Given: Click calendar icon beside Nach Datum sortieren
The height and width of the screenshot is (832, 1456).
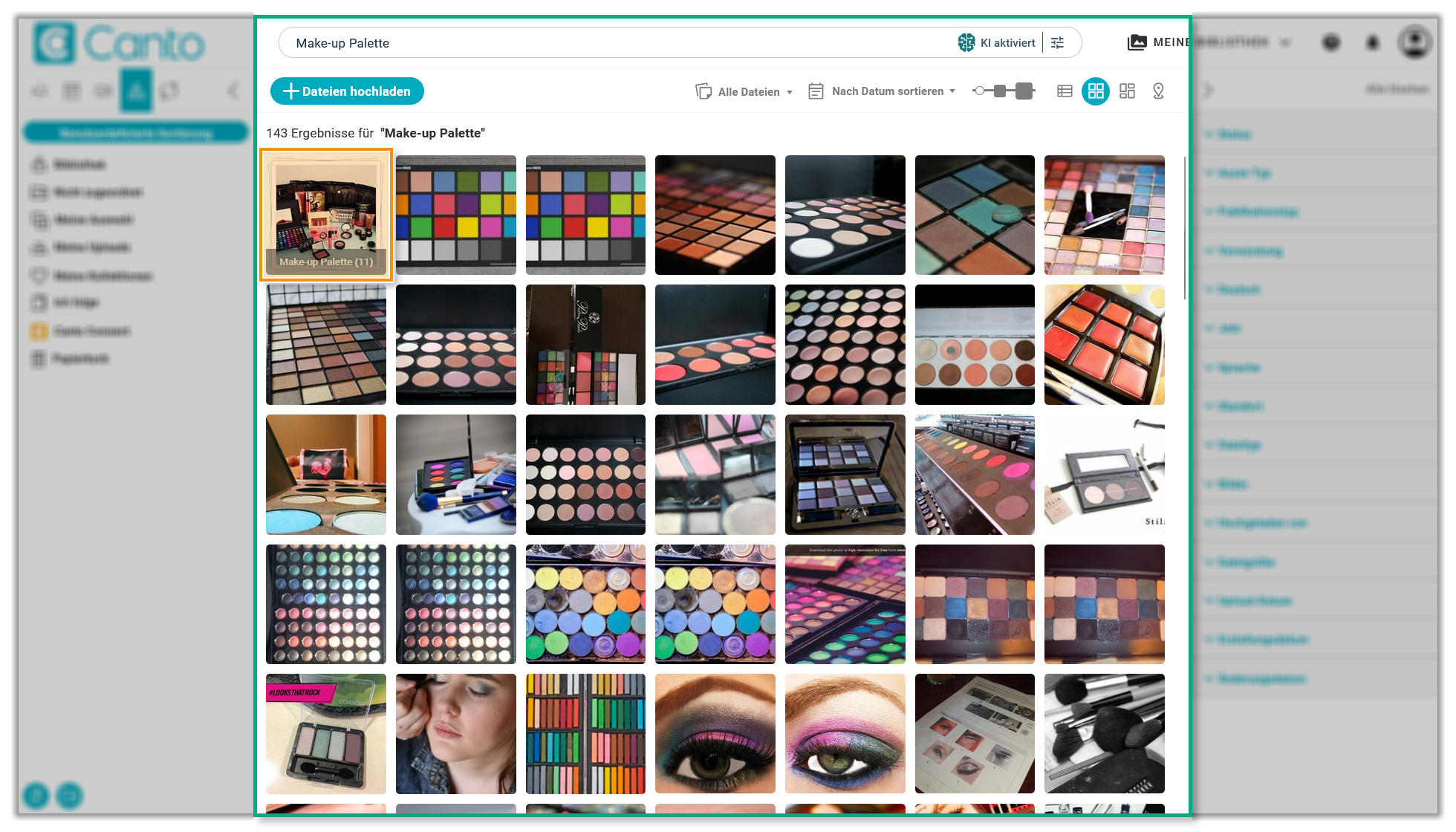Looking at the screenshot, I should pyautogui.click(x=816, y=91).
